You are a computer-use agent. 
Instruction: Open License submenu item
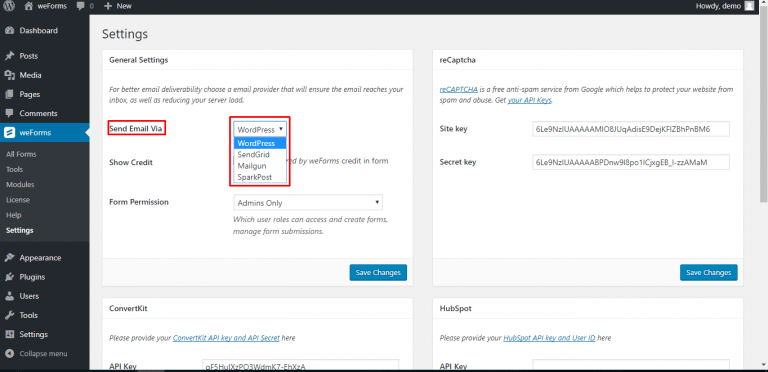click(18, 200)
